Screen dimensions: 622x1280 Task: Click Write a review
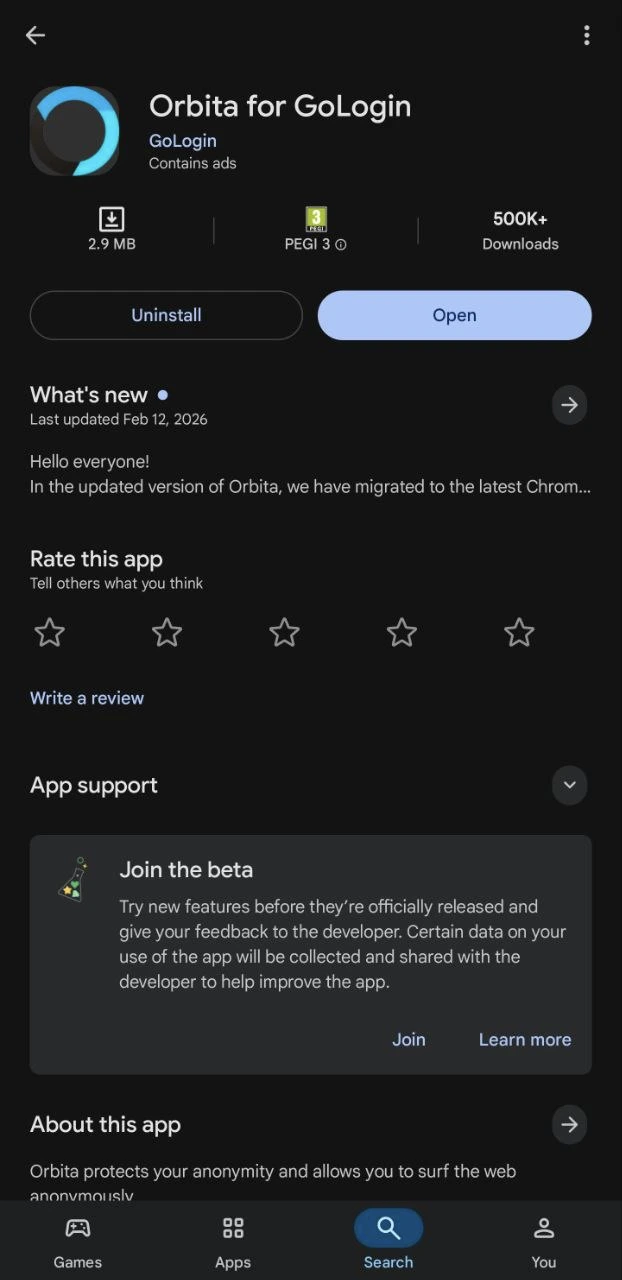(87, 697)
